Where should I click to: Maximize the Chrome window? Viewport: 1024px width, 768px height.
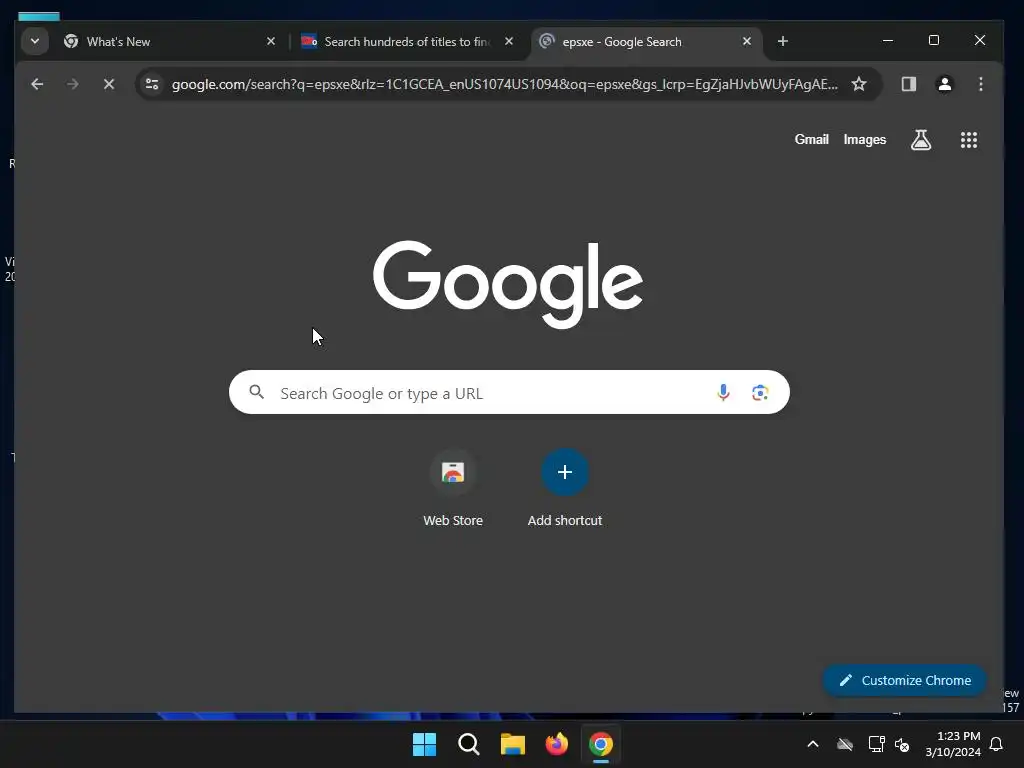(x=934, y=40)
